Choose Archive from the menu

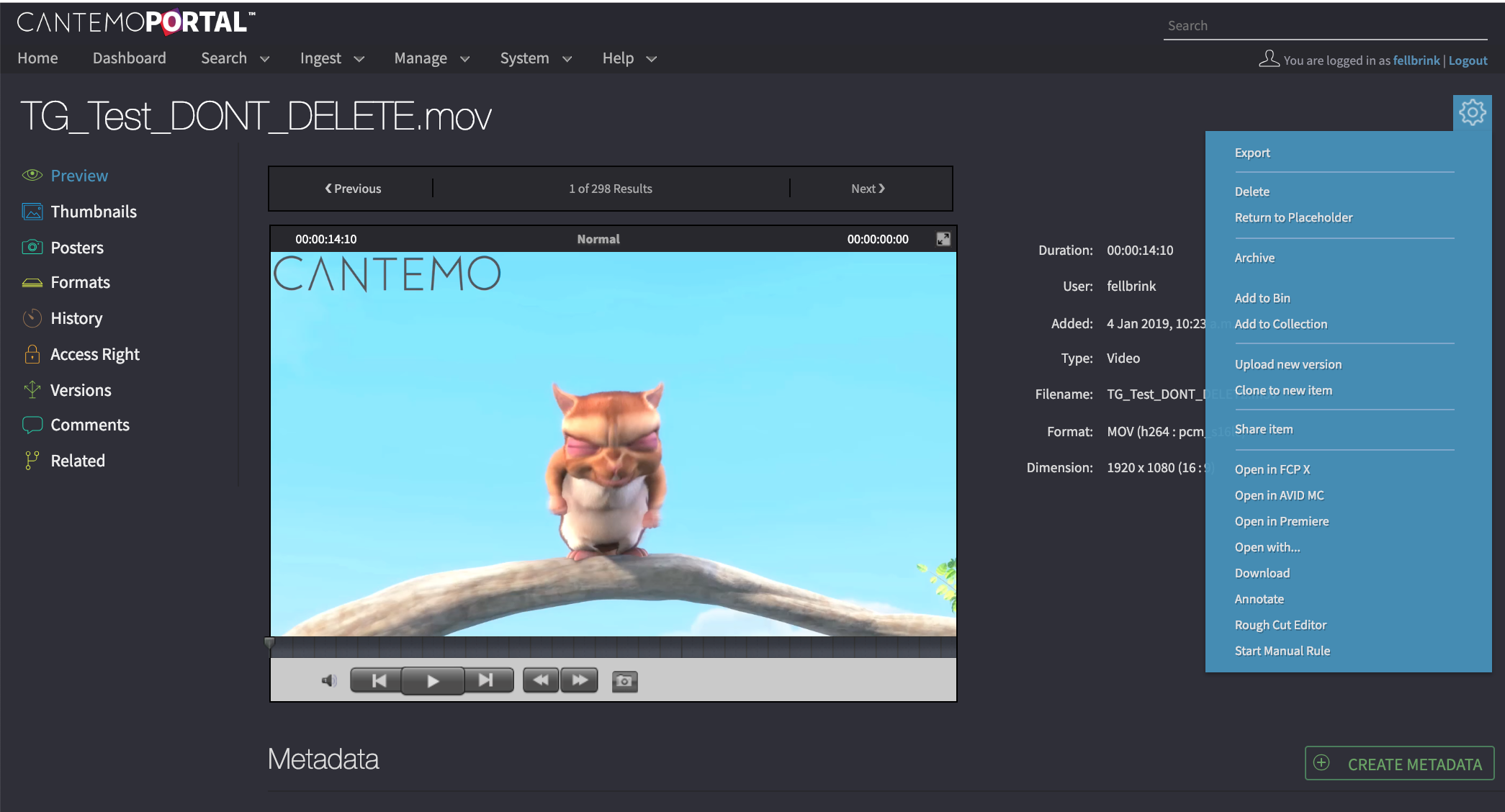(1254, 258)
